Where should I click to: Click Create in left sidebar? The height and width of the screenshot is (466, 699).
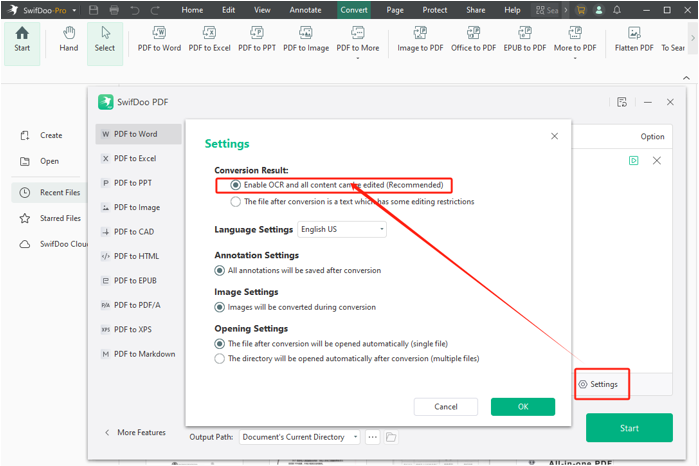click(x=41, y=135)
